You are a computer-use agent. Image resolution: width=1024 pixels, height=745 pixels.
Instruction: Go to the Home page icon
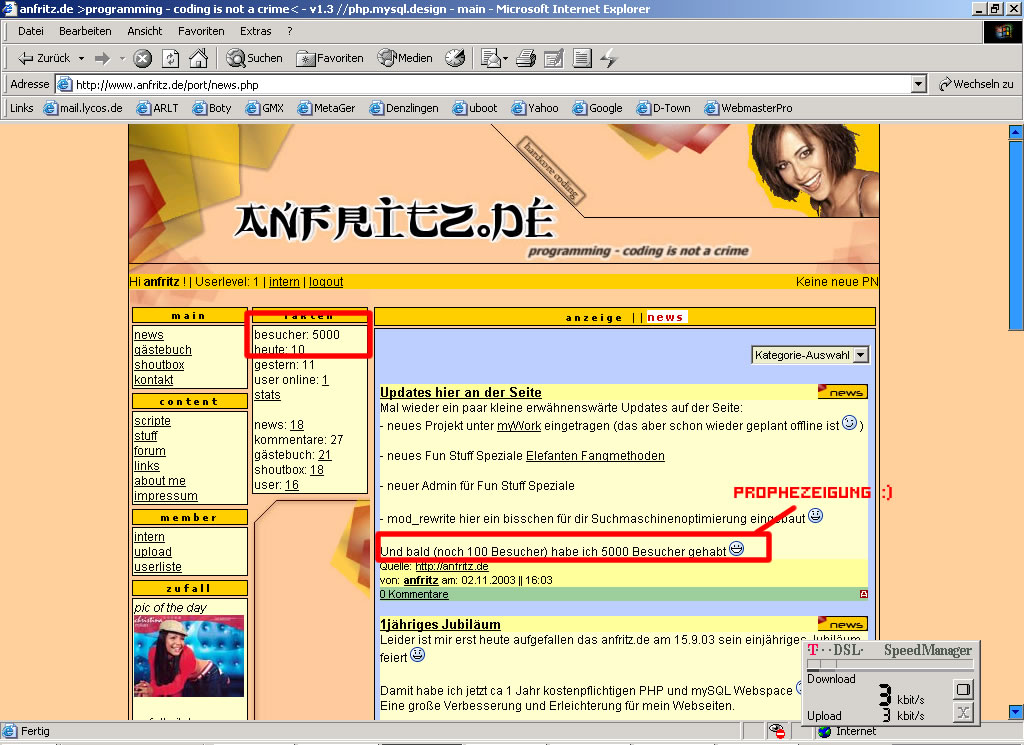pyautogui.click(x=199, y=59)
